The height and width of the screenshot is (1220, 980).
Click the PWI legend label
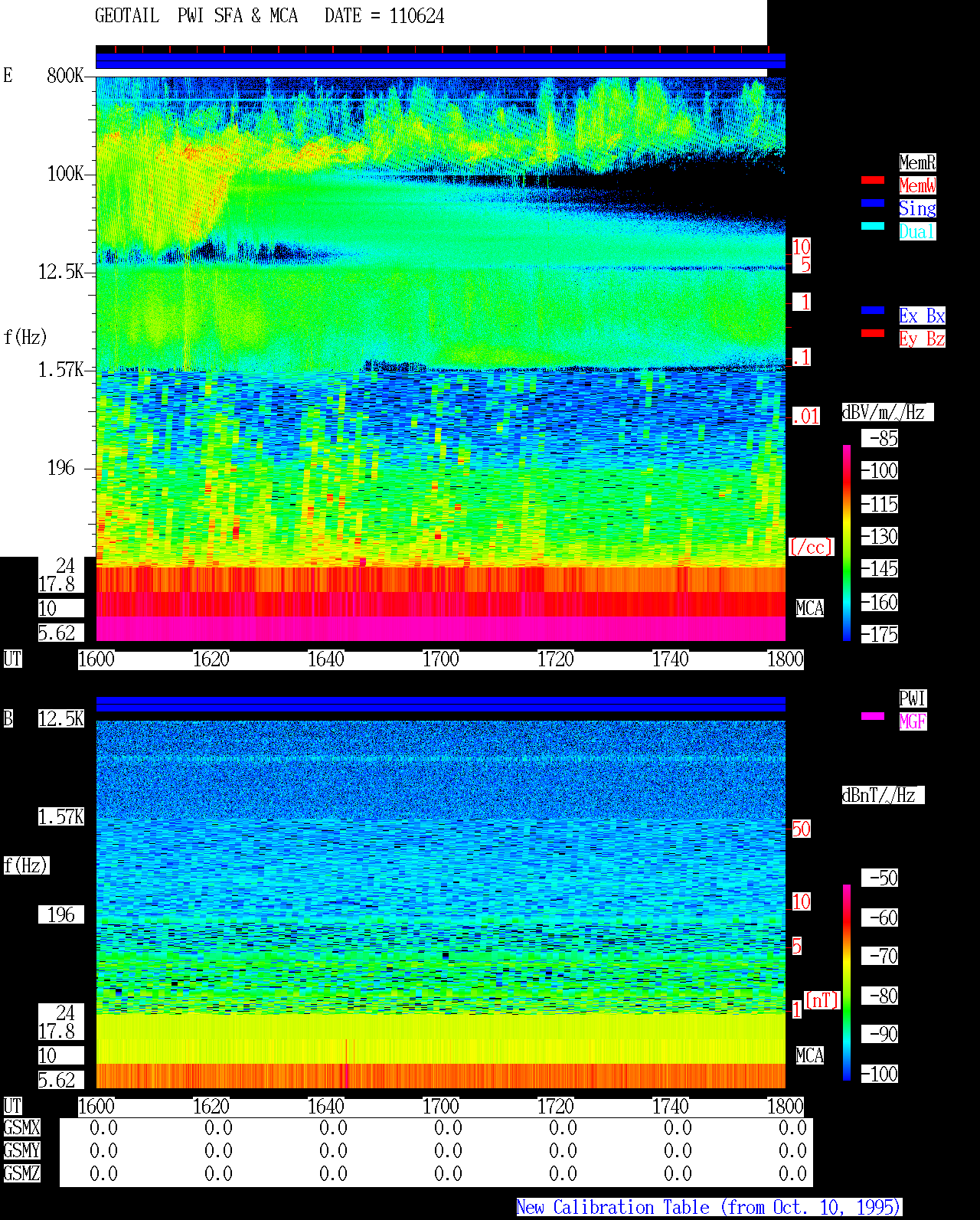point(913,698)
